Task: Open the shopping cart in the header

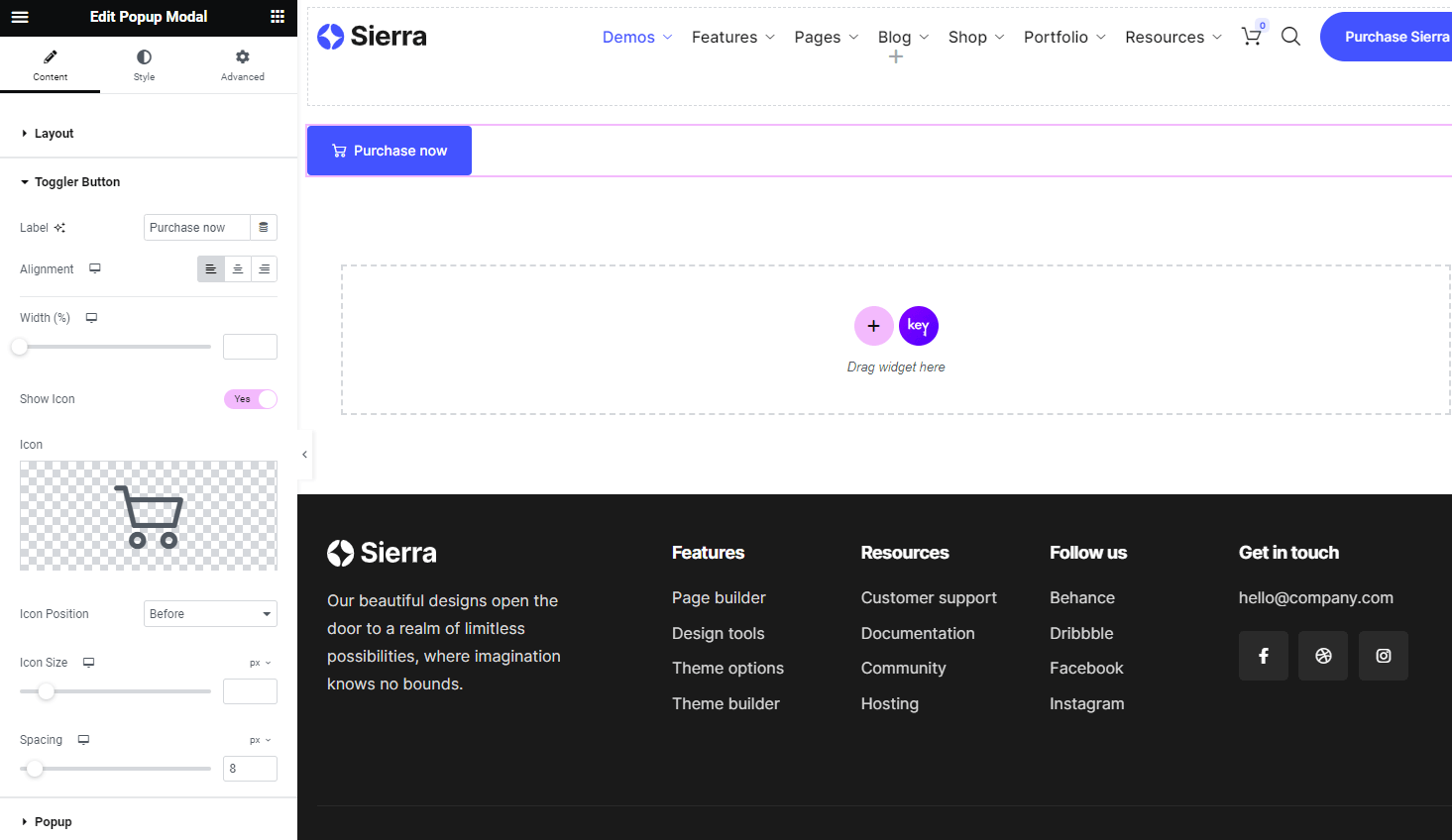Action: pos(1252,36)
